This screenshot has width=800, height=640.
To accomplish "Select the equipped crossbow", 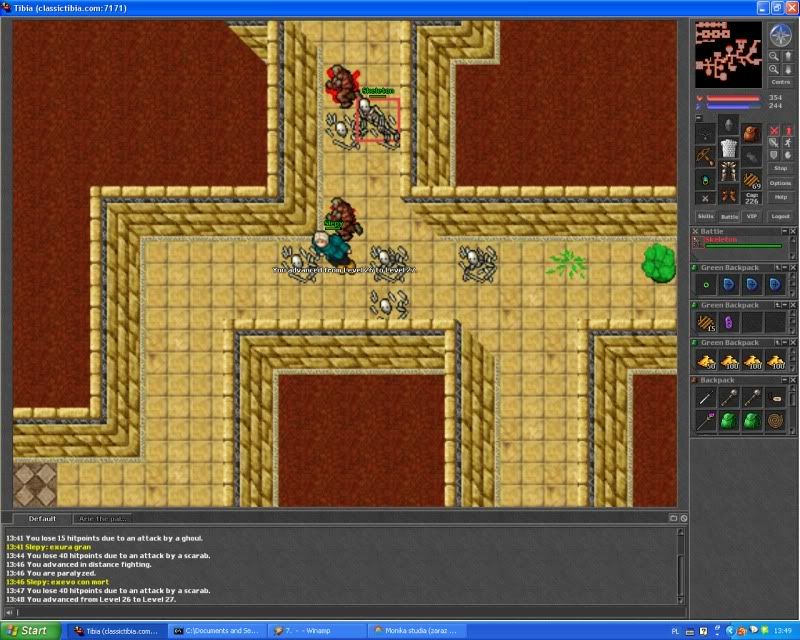I will 706,157.
